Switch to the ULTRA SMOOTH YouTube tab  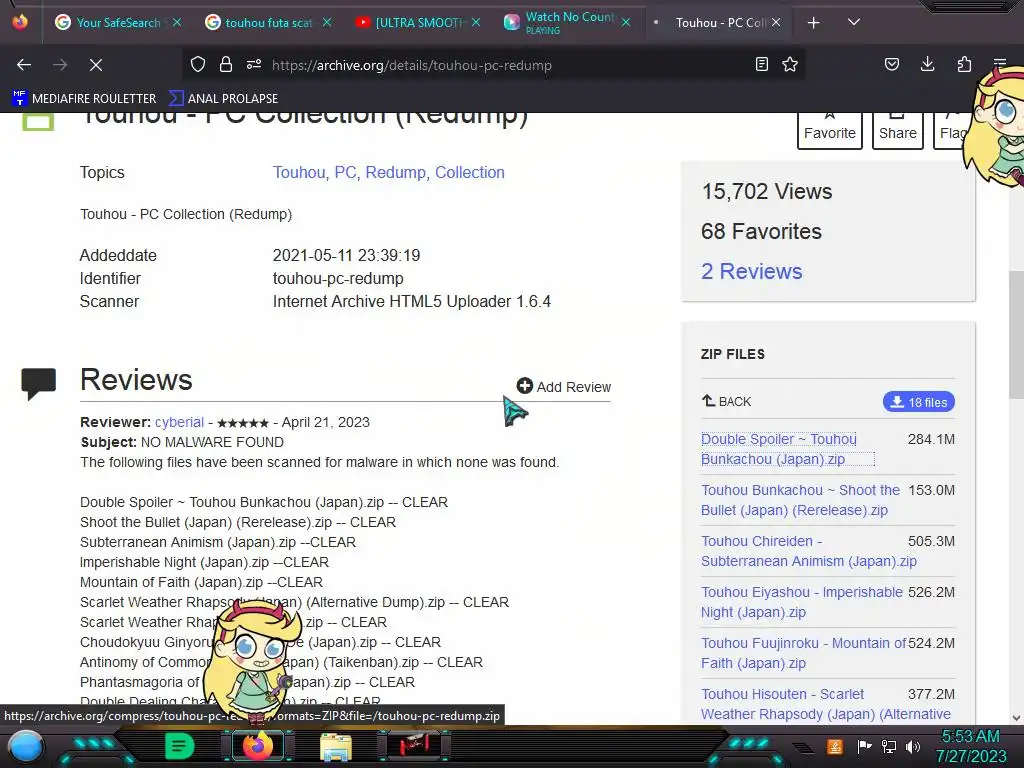point(418,23)
